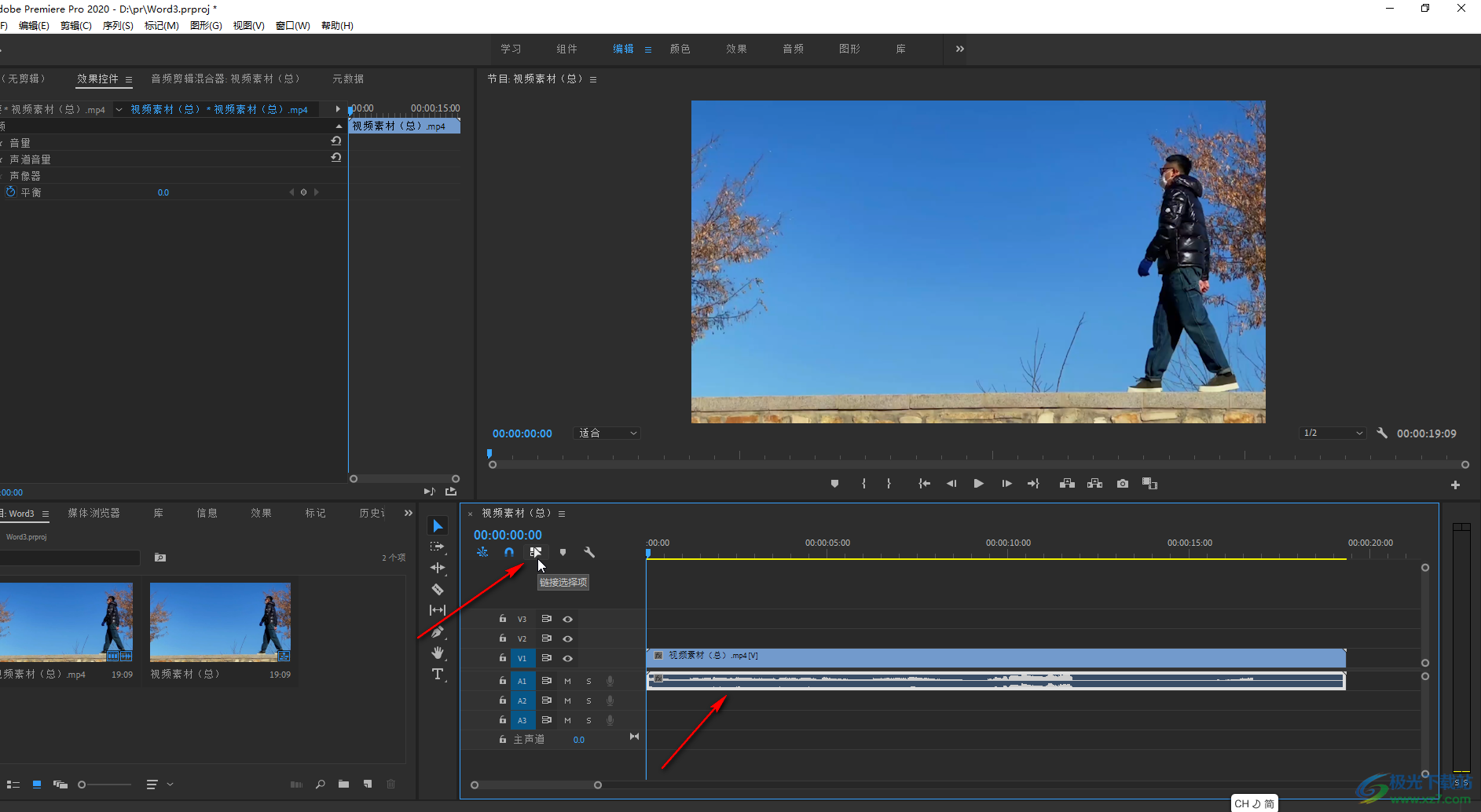Open the zoom level '适合' dropdown

coord(607,433)
